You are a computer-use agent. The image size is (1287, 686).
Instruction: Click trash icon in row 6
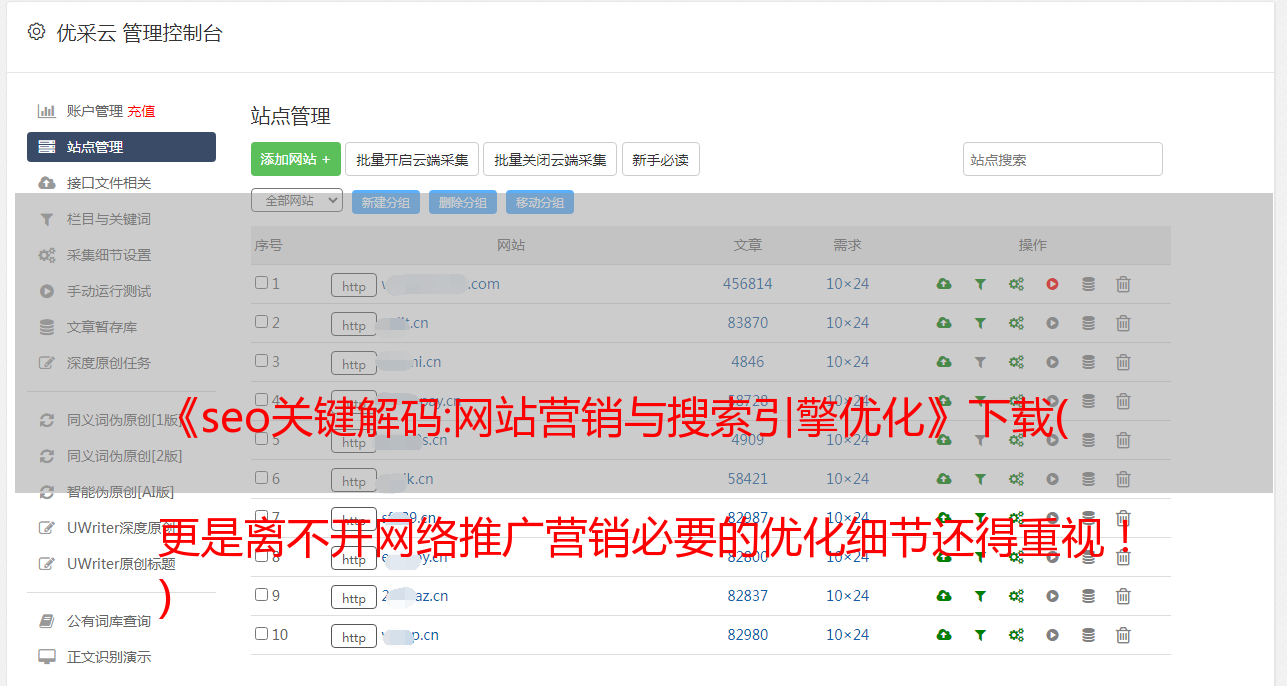click(x=1123, y=479)
